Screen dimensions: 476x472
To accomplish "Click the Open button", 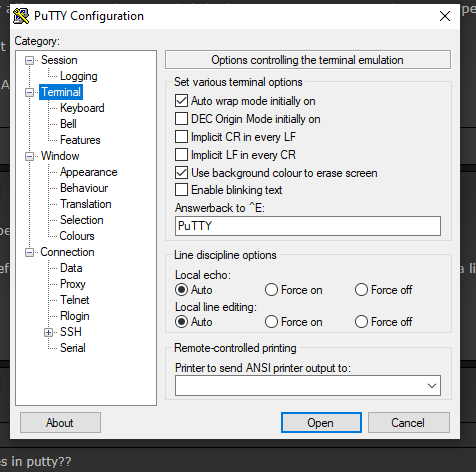I will coord(321,423).
